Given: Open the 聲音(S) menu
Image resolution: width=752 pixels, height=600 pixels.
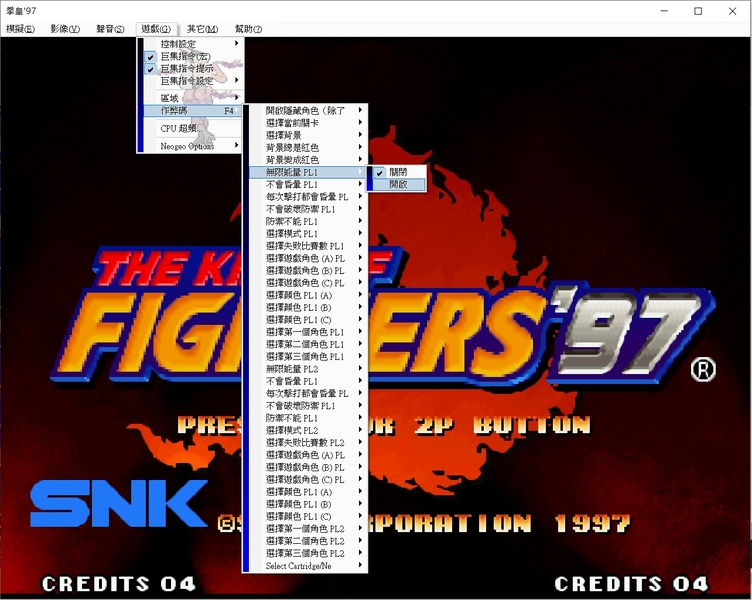Looking at the screenshot, I should (x=110, y=29).
